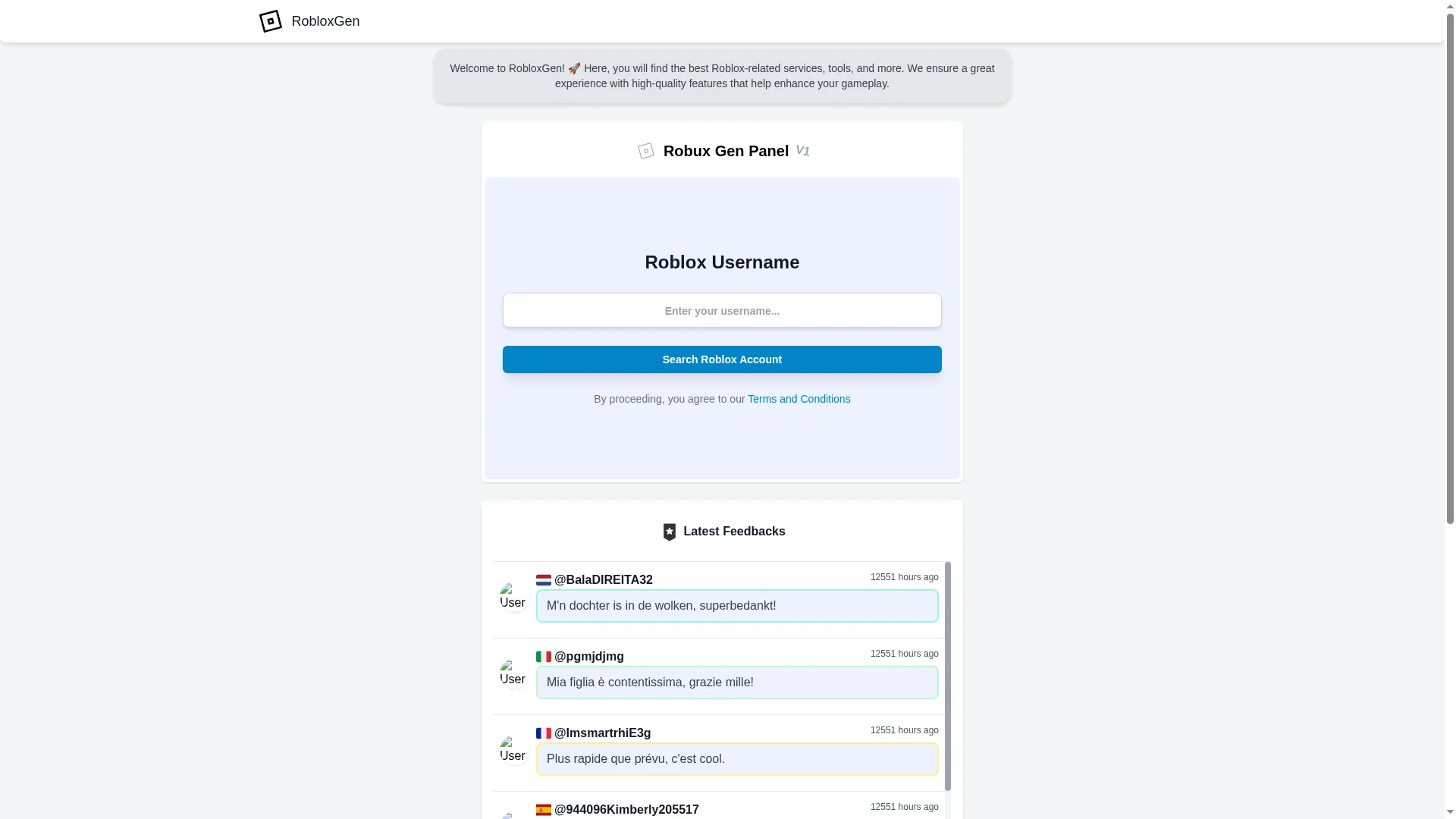Click the 'Roblox Username' heading

pos(722,262)
